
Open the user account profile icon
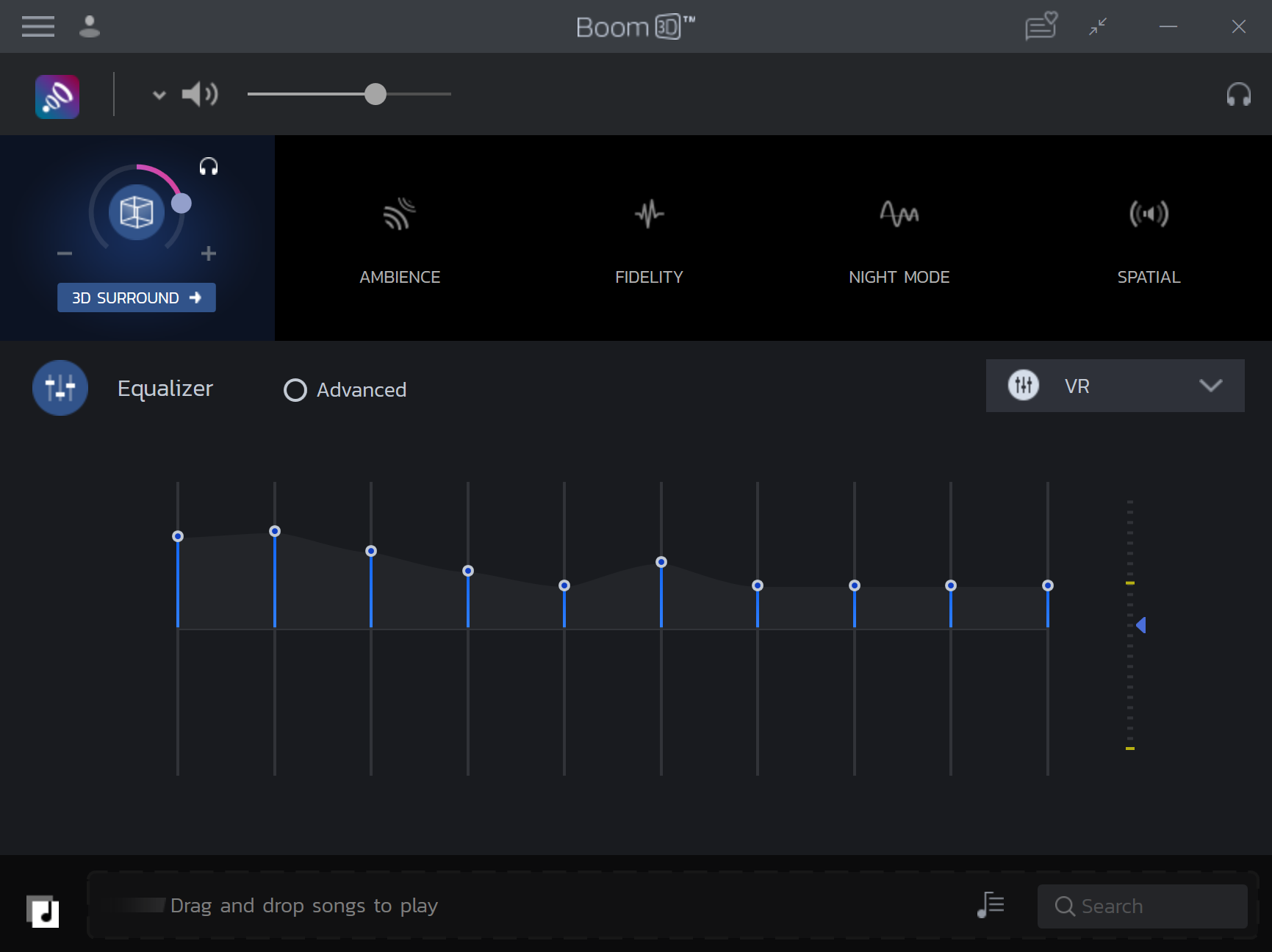(x=90, y=26)
